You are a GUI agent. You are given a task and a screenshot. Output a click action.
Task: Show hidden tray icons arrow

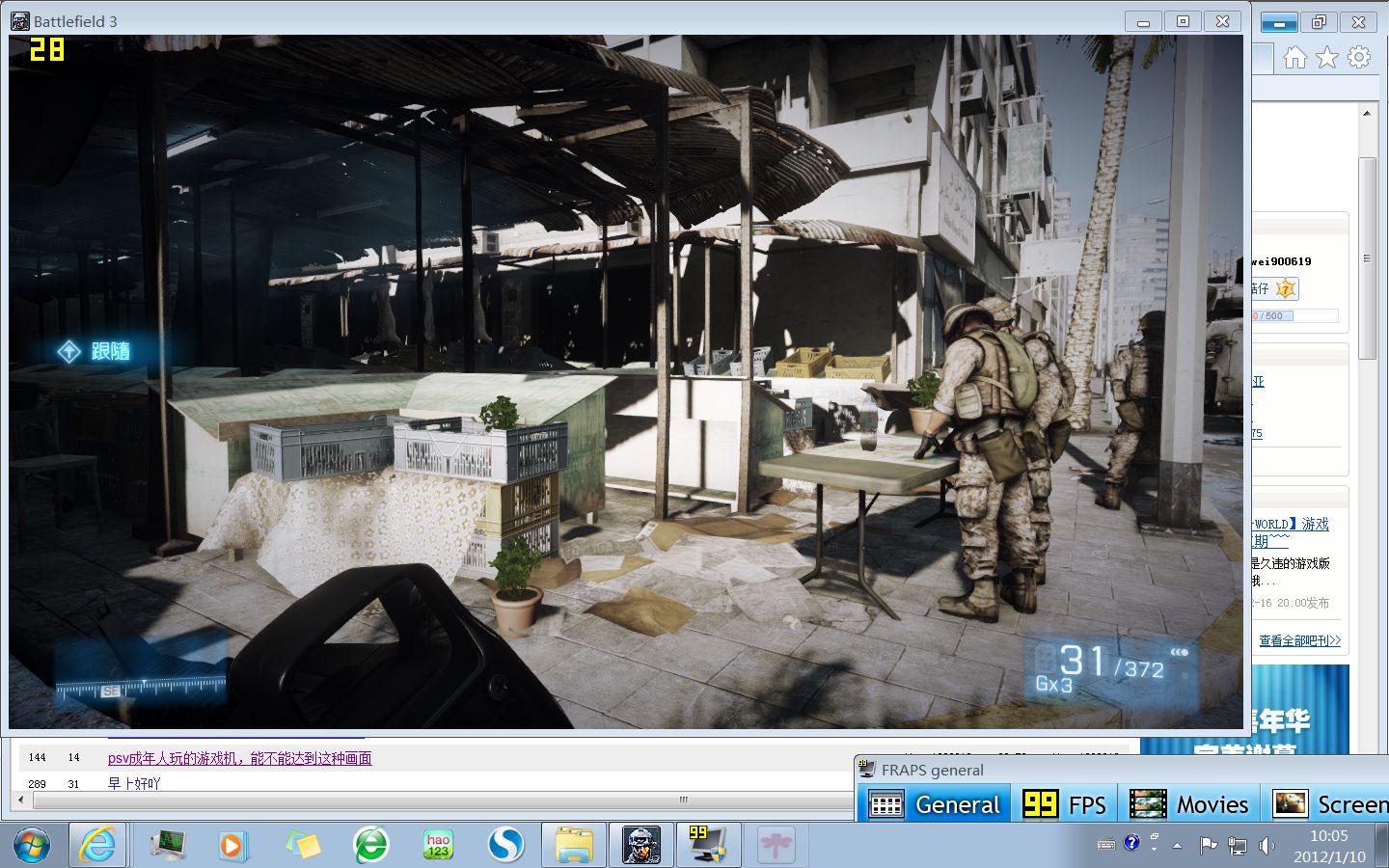(x=1177, y=846)
